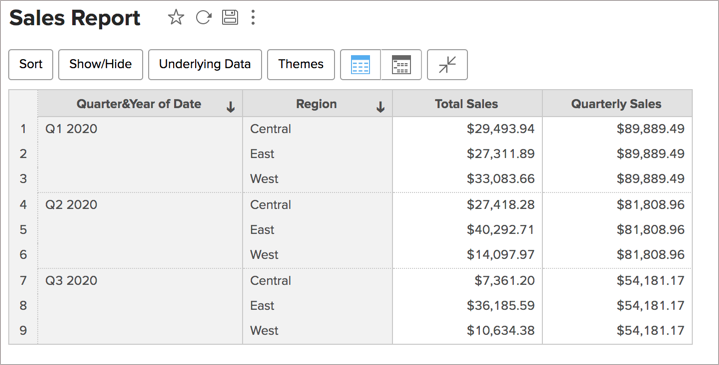Refresh the Sales Report using reload icon
This screenshot has width=719, height=365.
pyautogui.click(x=203, y=18)
